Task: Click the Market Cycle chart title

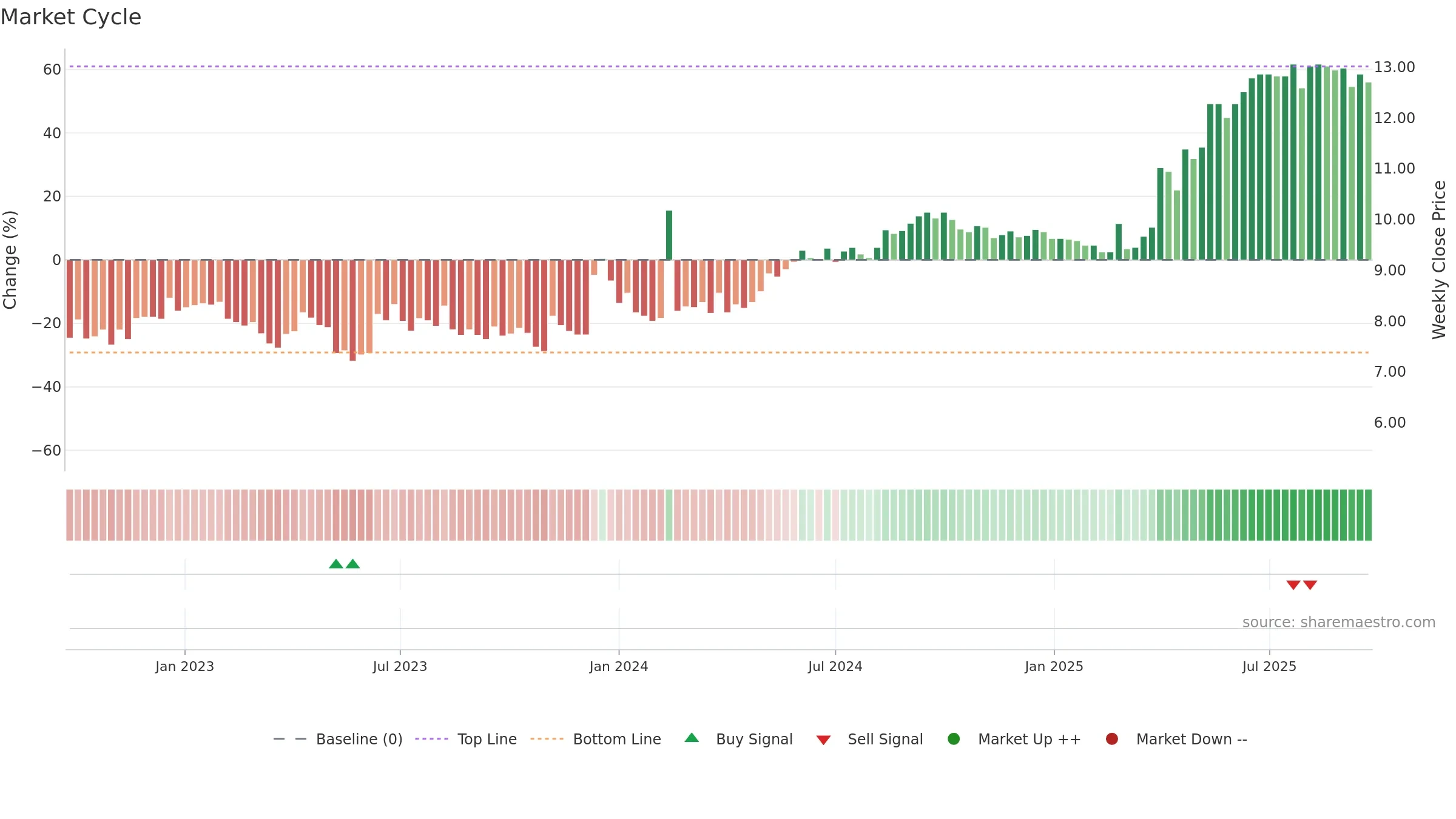Action: [71, 17]
